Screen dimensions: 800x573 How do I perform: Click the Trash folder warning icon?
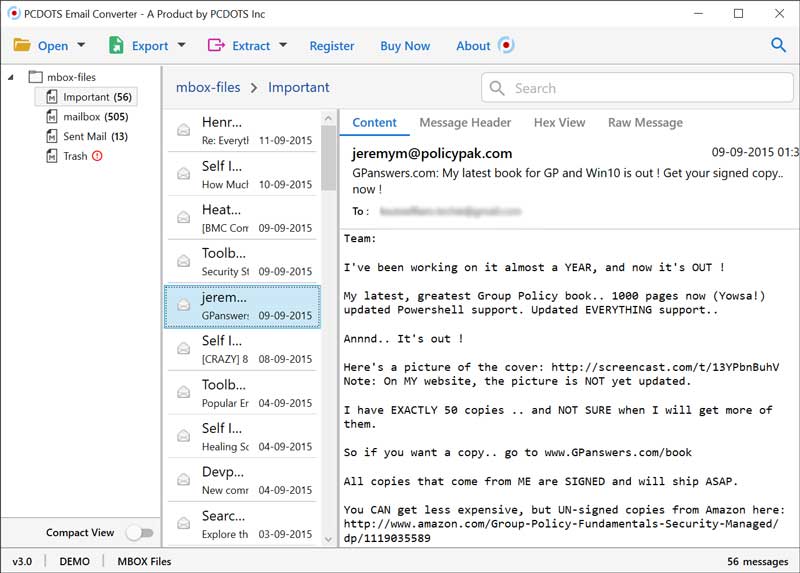tap(97, 156)
